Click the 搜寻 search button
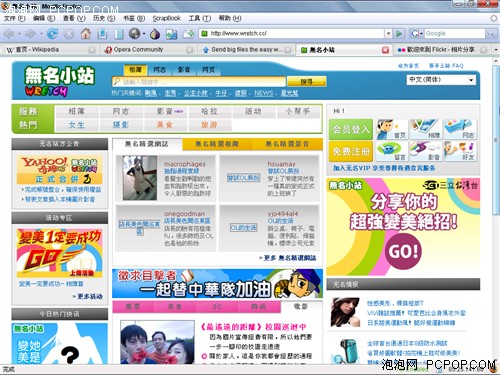This screenshot has width=500, height=375. [x=306, y=82]
